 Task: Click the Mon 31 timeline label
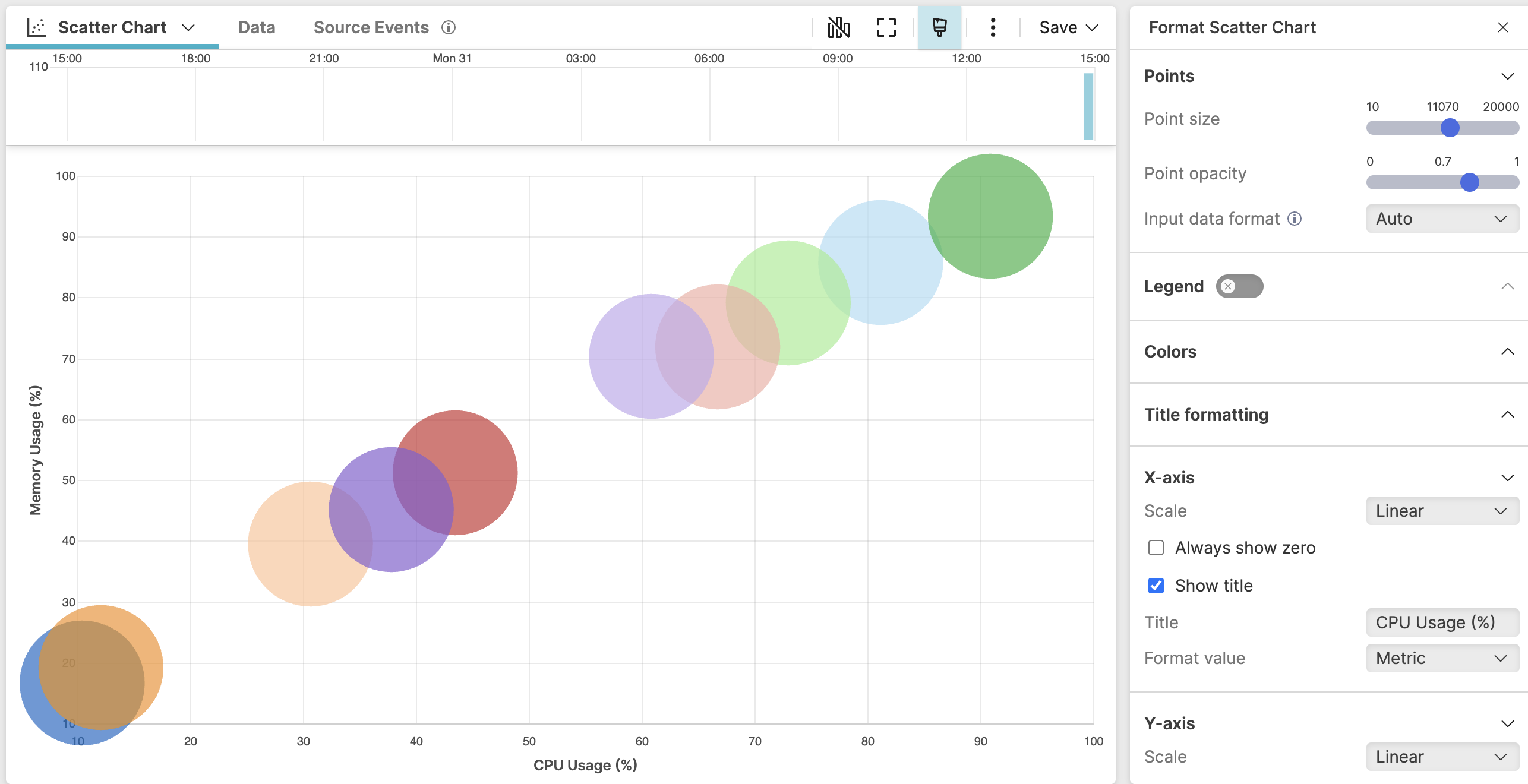(452, 58)
